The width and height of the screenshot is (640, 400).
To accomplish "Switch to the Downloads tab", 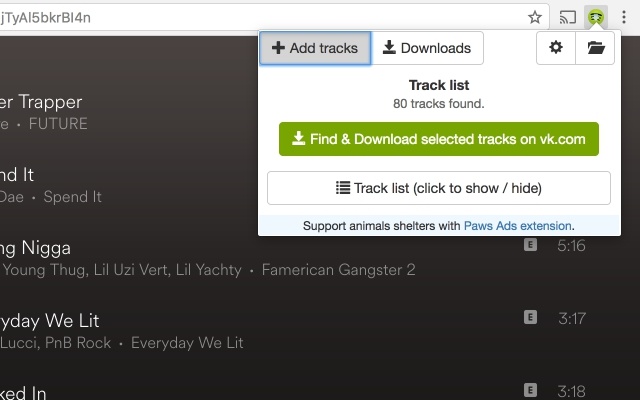I will (x=427, y=48).
